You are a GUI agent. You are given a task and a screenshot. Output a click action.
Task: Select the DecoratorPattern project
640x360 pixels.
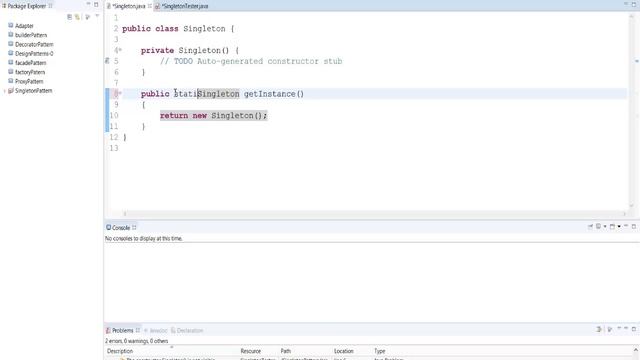click(34, 44)
